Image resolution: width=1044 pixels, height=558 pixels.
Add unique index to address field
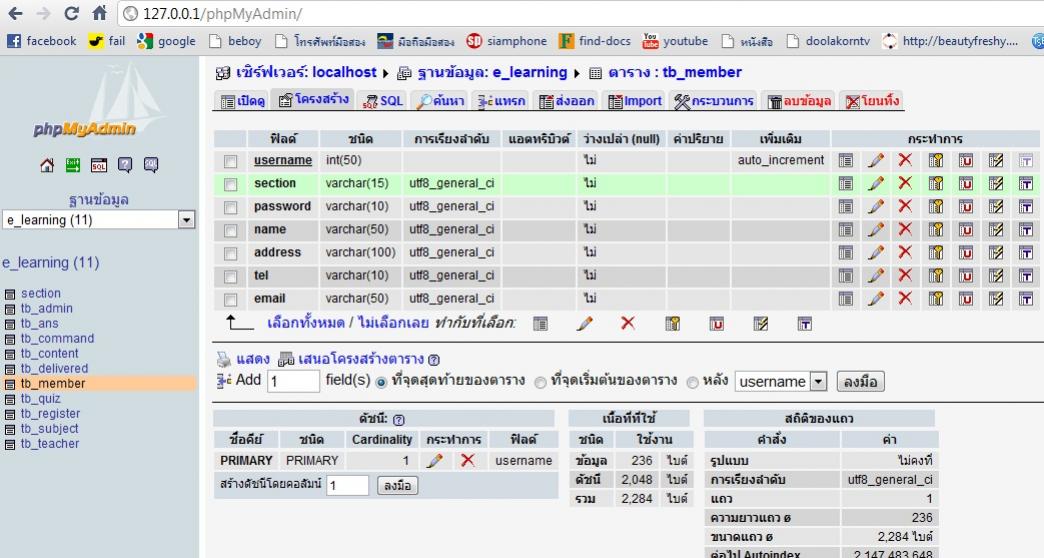coord(966,252)
